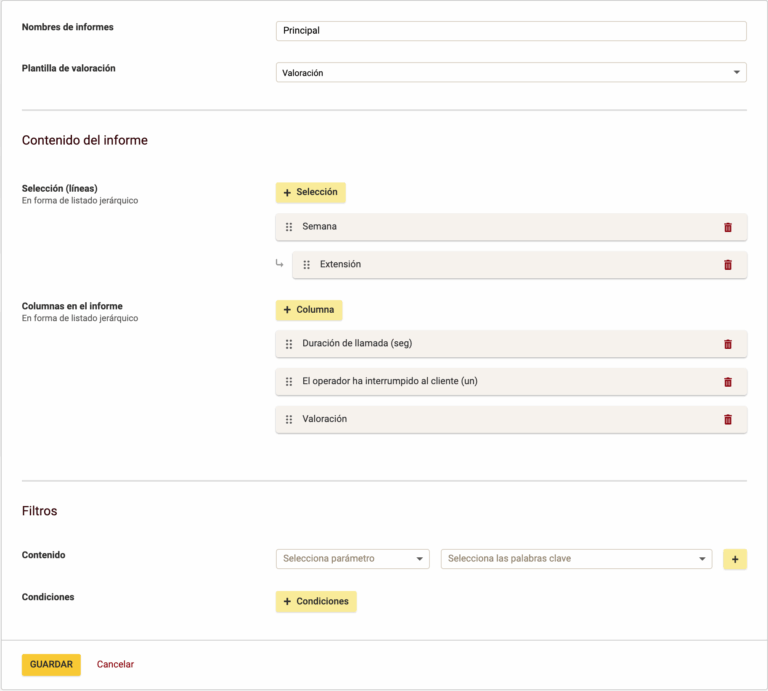Image resolution: width=768 pixels, height=691 pixels.
Task: Focus the Nombres de informes text field
Action: [x=510, y=31]
